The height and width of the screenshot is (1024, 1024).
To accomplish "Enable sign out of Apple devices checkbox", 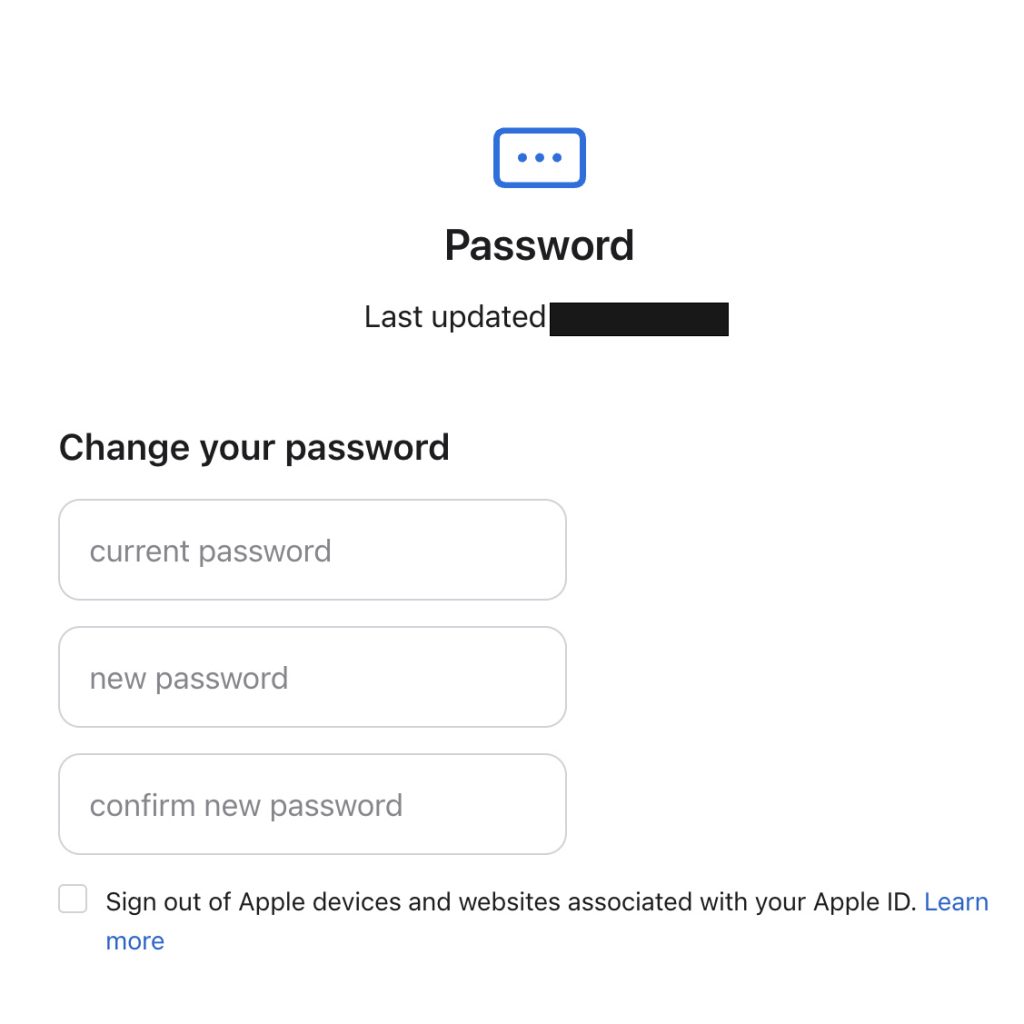I will click(72, 899).
